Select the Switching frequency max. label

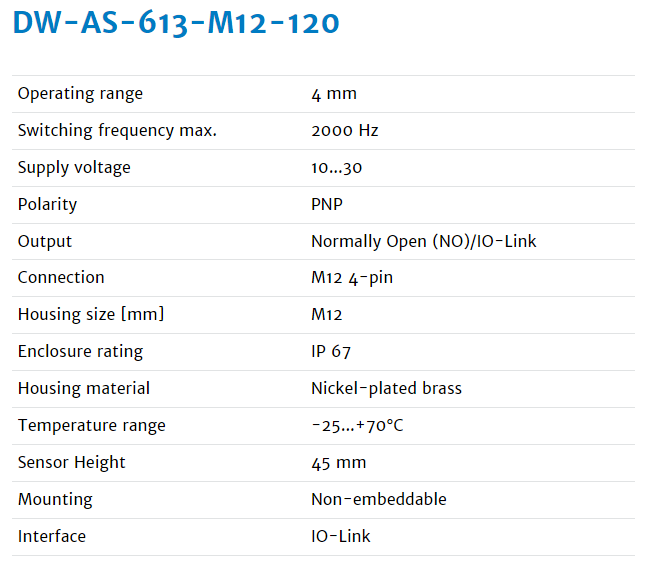coord(117,131)
